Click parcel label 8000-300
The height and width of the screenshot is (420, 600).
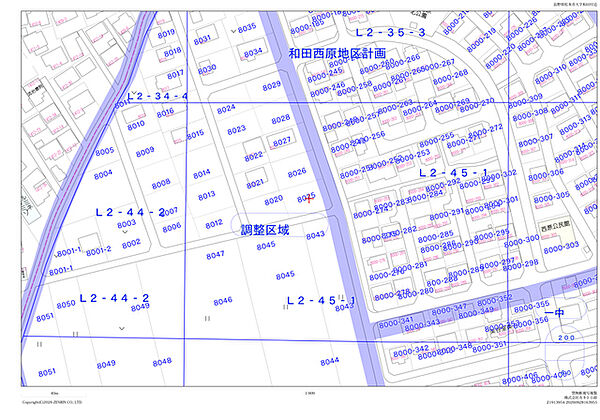[x=522, y=241]
